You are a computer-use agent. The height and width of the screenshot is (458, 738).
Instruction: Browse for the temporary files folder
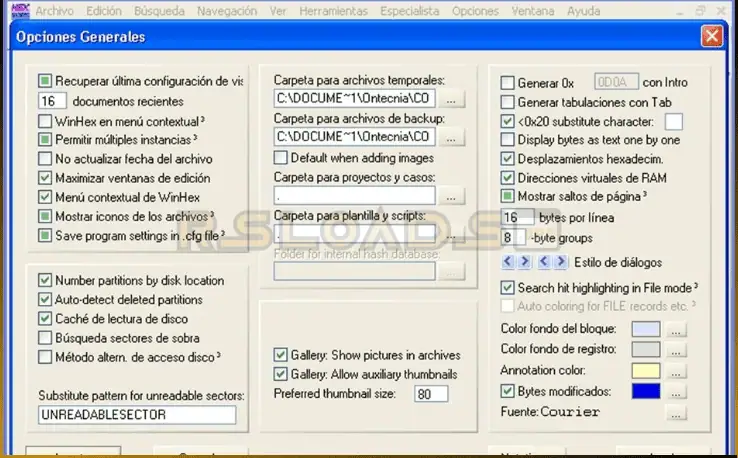click(x=453, y=99)
